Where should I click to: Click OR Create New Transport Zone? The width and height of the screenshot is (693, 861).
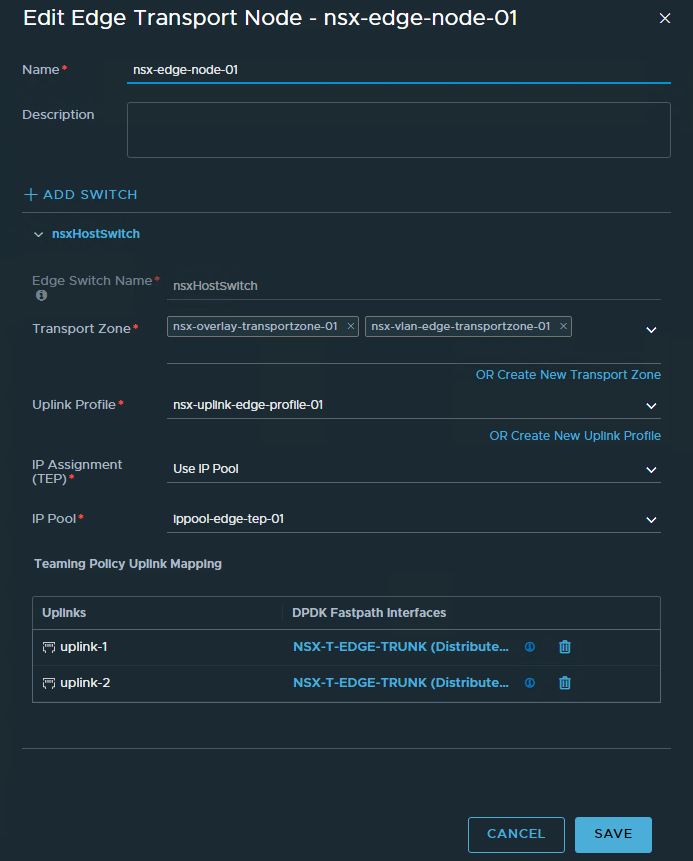coord(568,374)
